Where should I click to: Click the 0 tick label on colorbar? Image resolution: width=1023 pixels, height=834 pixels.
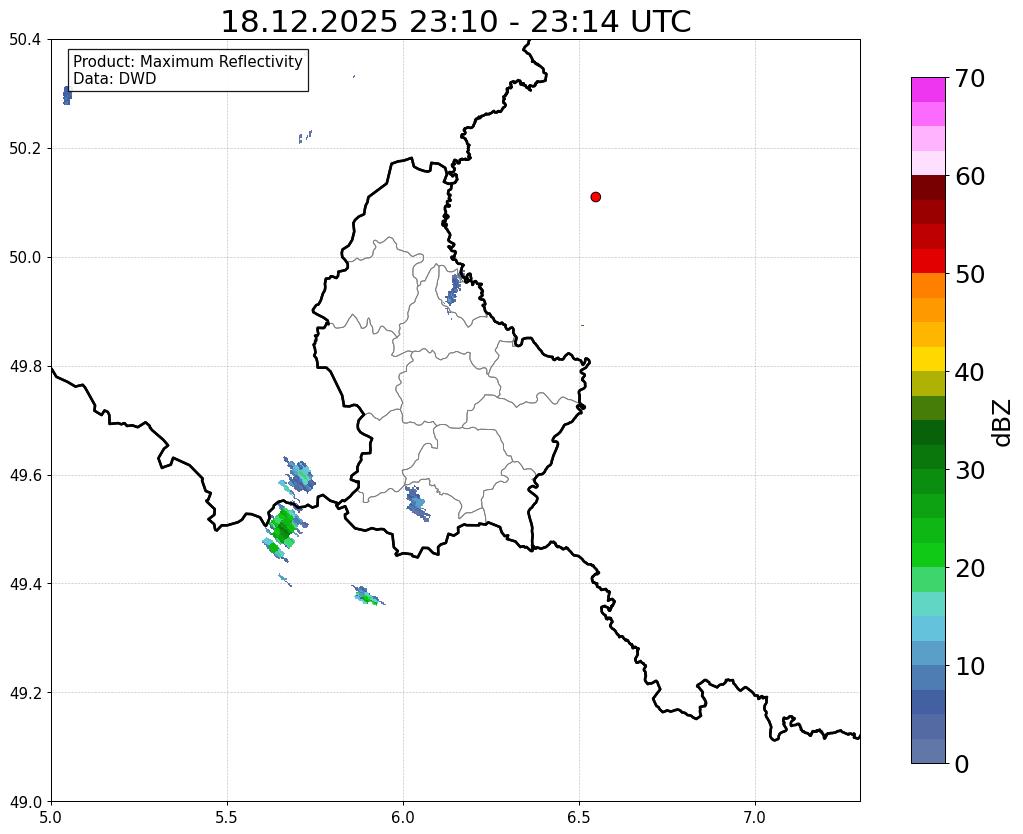(962, 764)
